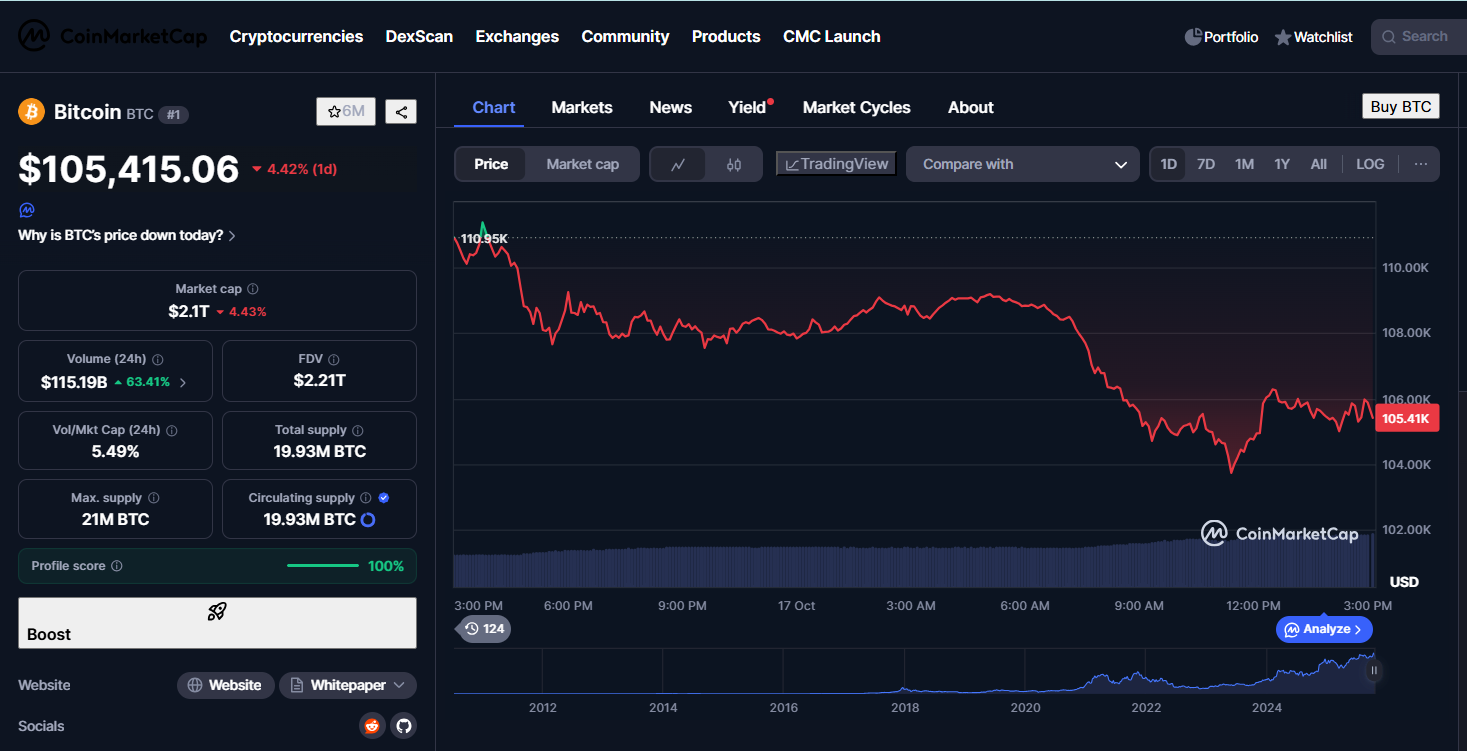Open the Markets tab
This screenshot has height=751, width=1467.
(x=582, y=107)
